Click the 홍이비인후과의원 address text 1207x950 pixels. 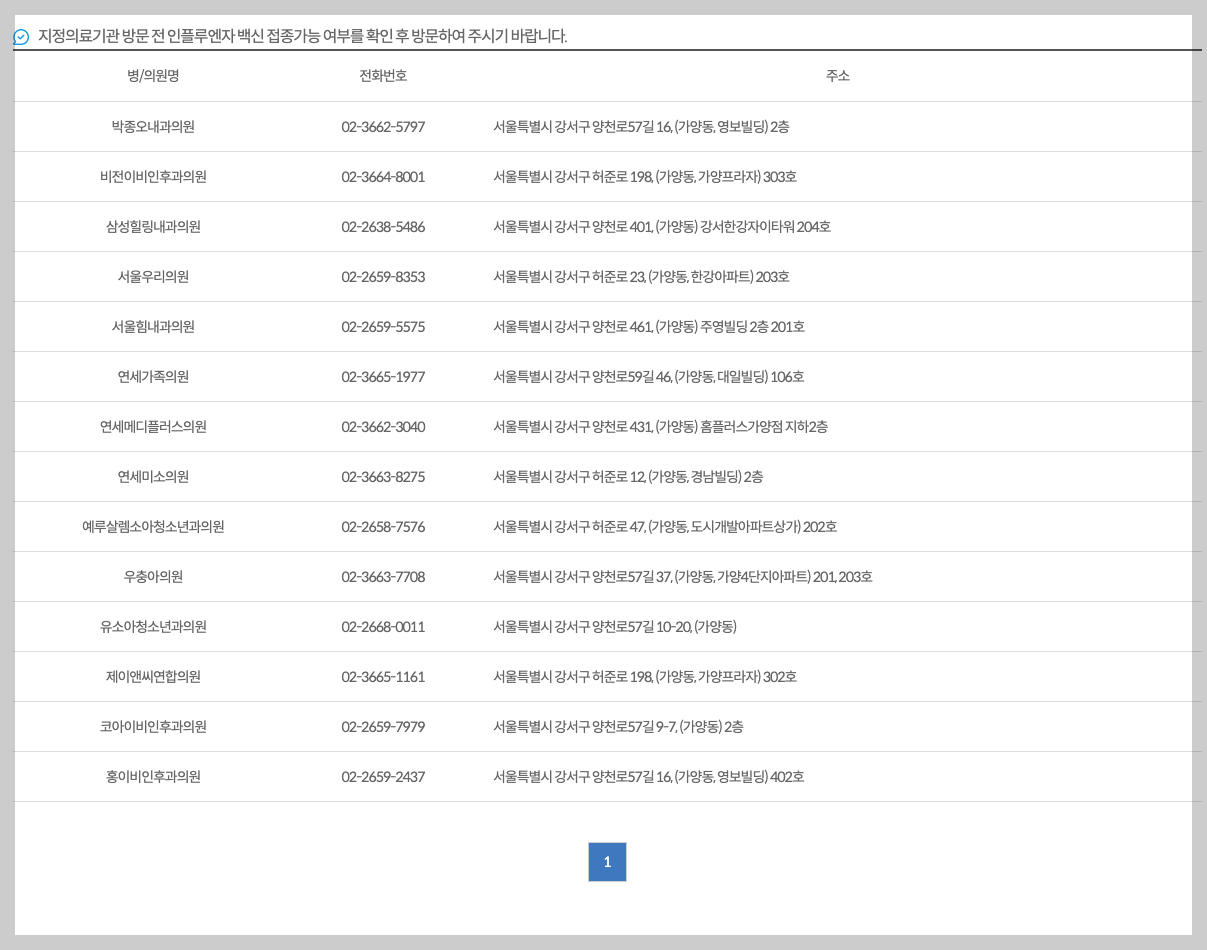[650, 776]
